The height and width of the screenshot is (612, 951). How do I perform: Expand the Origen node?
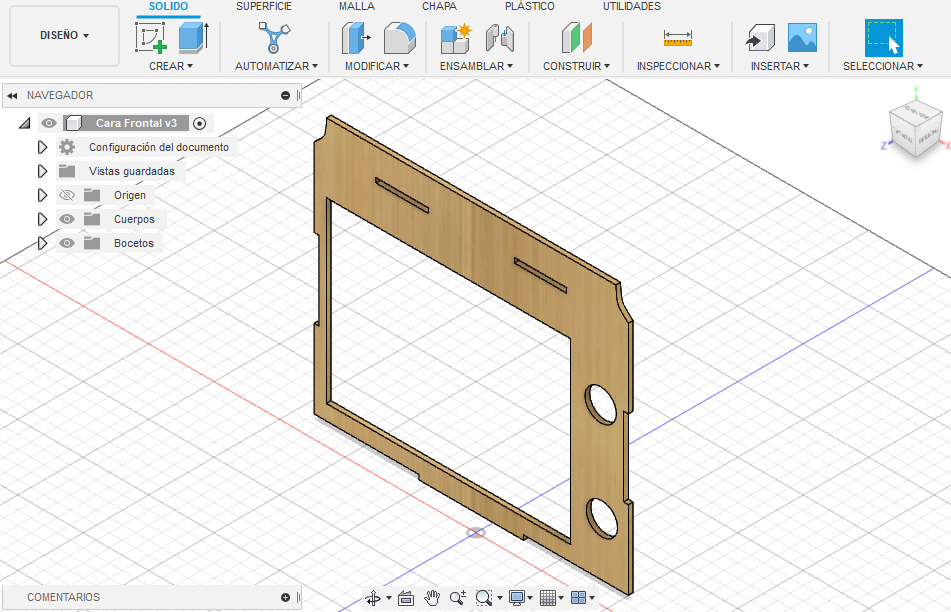click(x=42, y=195)
